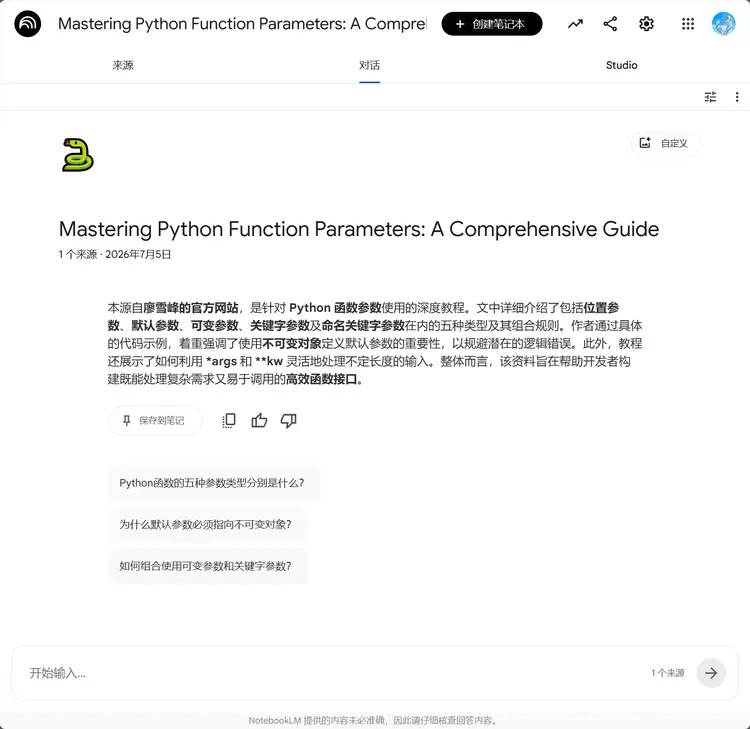This screenshot has width=750, height=729.
Task: Open the chat more-options menu
Action: 737,97
